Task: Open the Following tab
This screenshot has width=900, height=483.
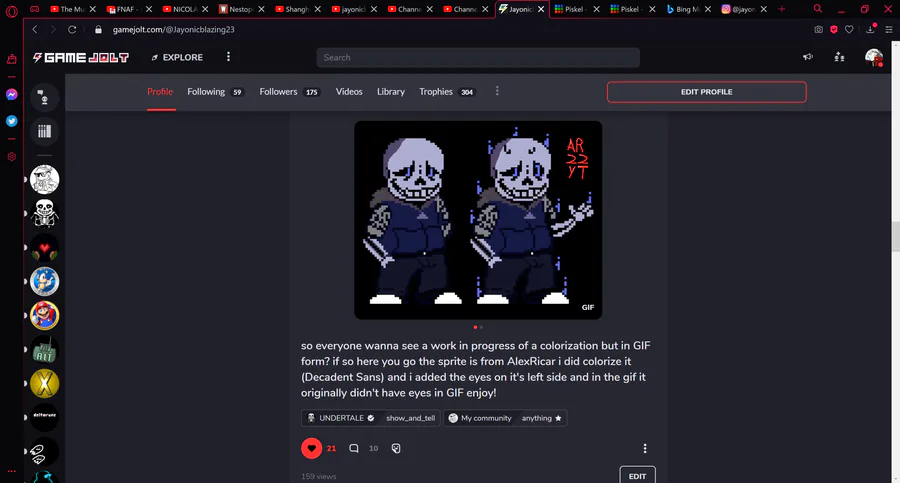Action: pyautogui.click(x=216, y=92)
